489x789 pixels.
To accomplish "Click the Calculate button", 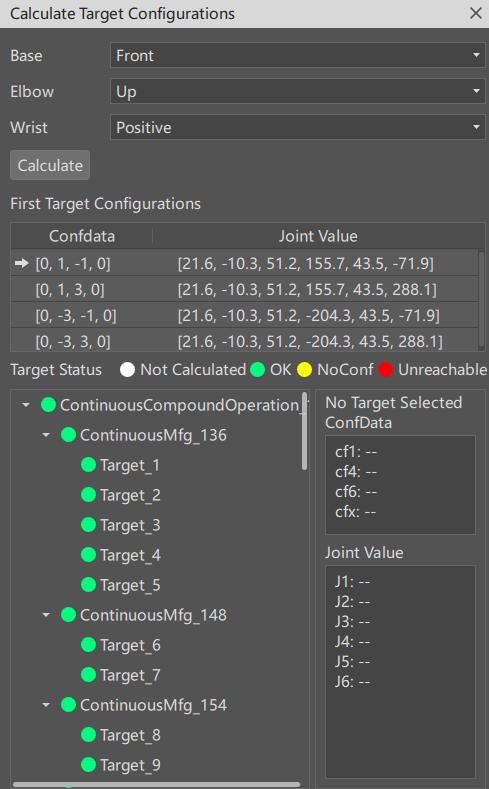I will pyautogui.click(x=50, y=165).
